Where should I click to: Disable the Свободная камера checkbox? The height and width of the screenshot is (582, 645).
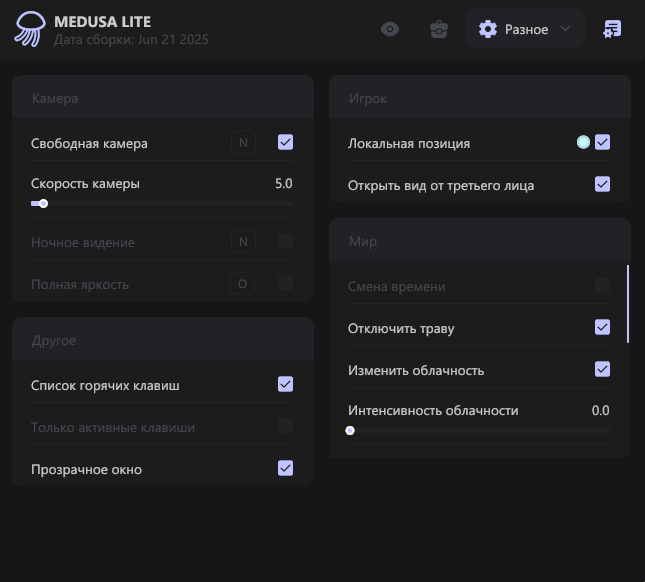286,143
